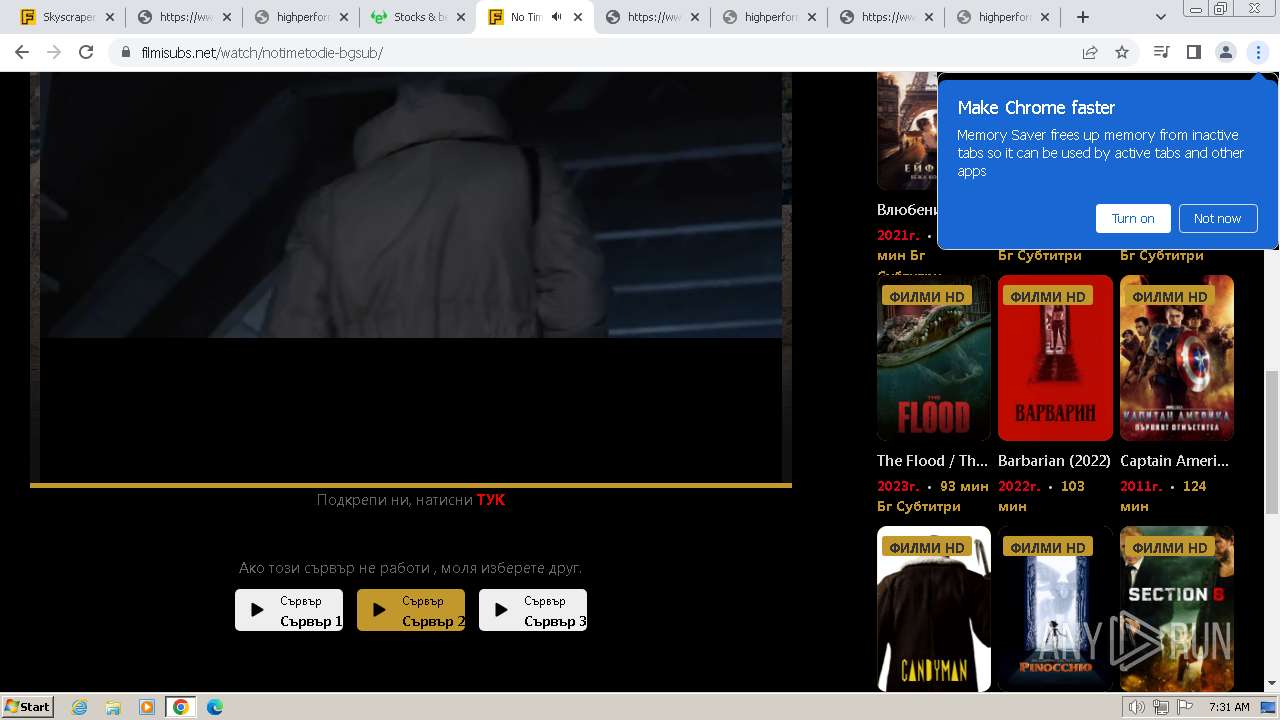Switch to last highperfor tab
The width and height of the screenshot is (1280, 720).
(x=1003, y=17)
